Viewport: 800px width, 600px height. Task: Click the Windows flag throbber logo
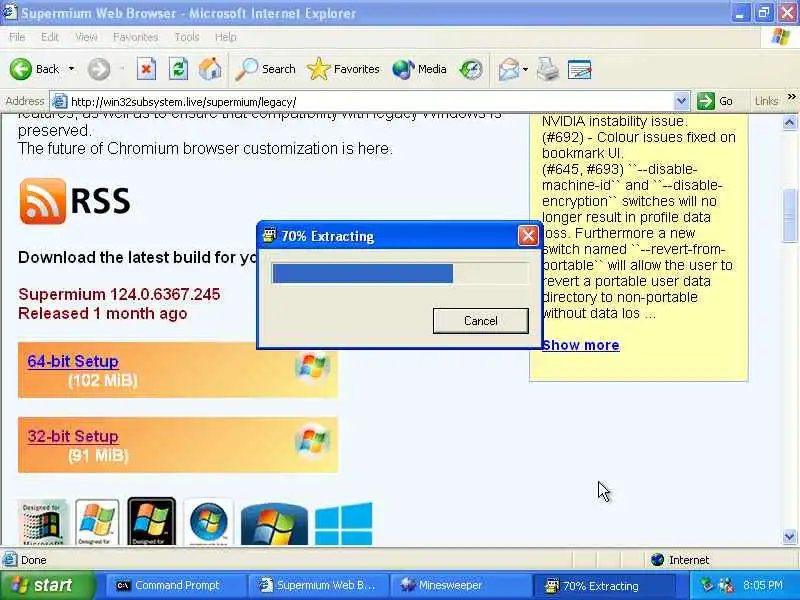coord(781,37)
